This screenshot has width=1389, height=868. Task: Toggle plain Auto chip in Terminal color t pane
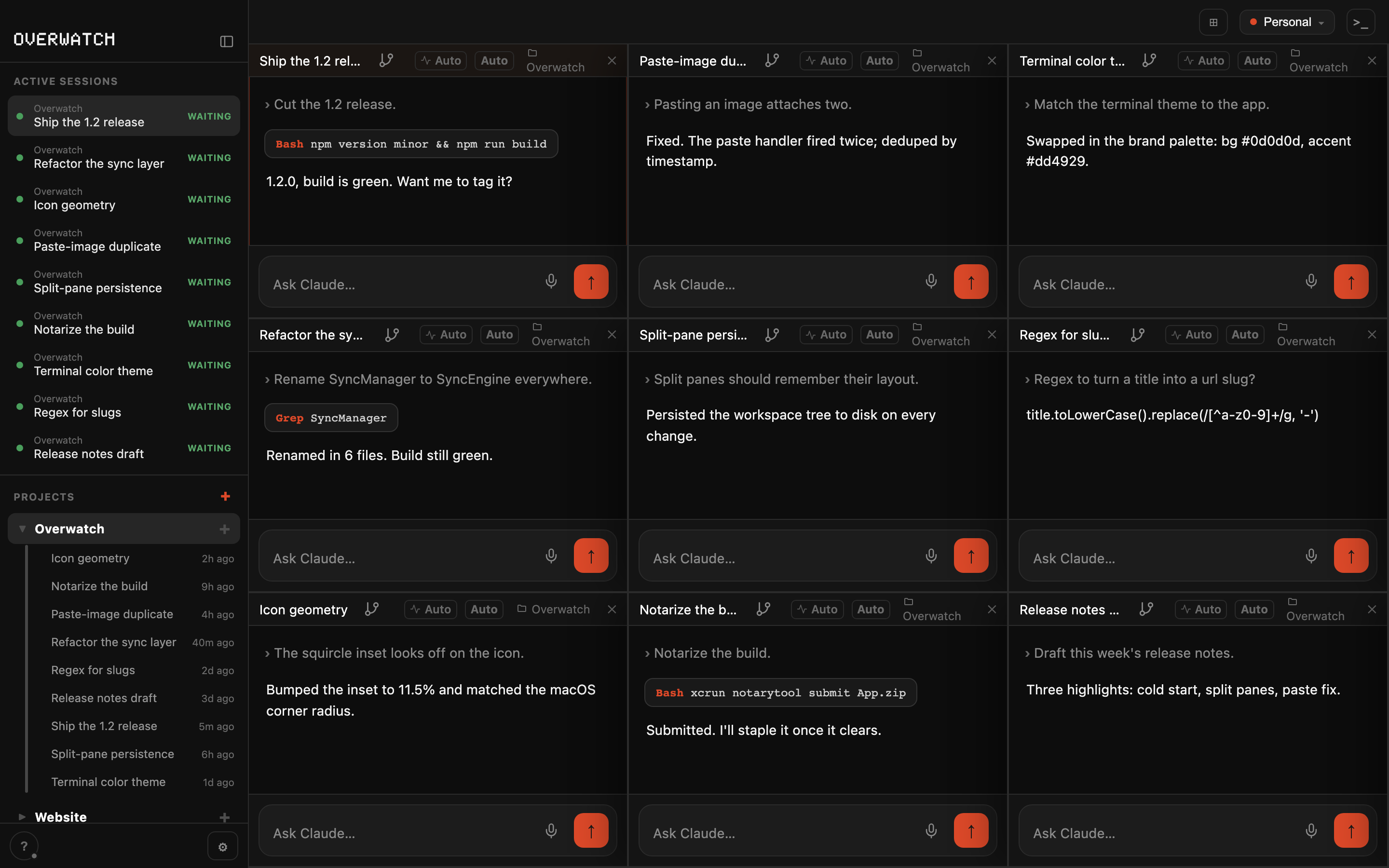1257,60
